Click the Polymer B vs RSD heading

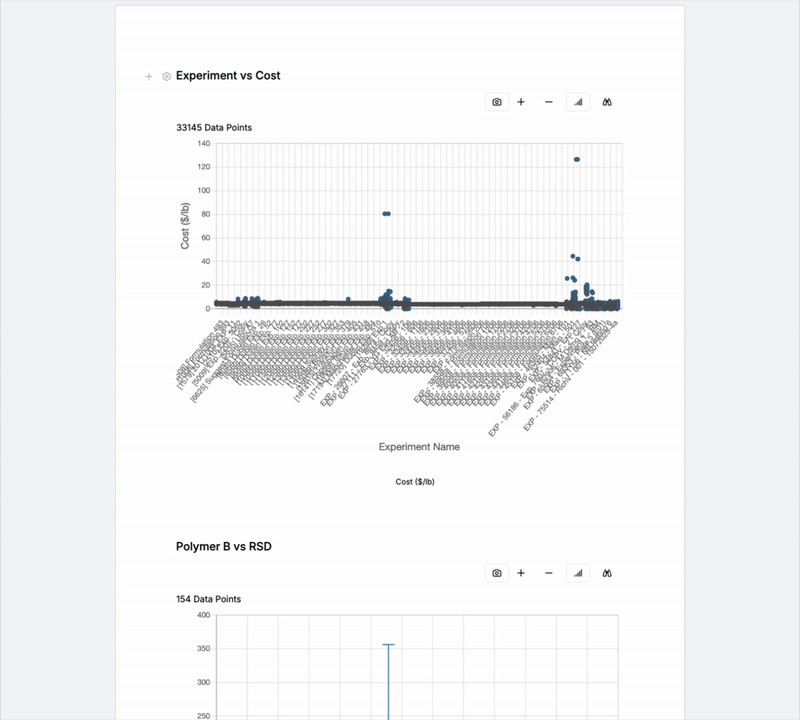pos(224,546)
